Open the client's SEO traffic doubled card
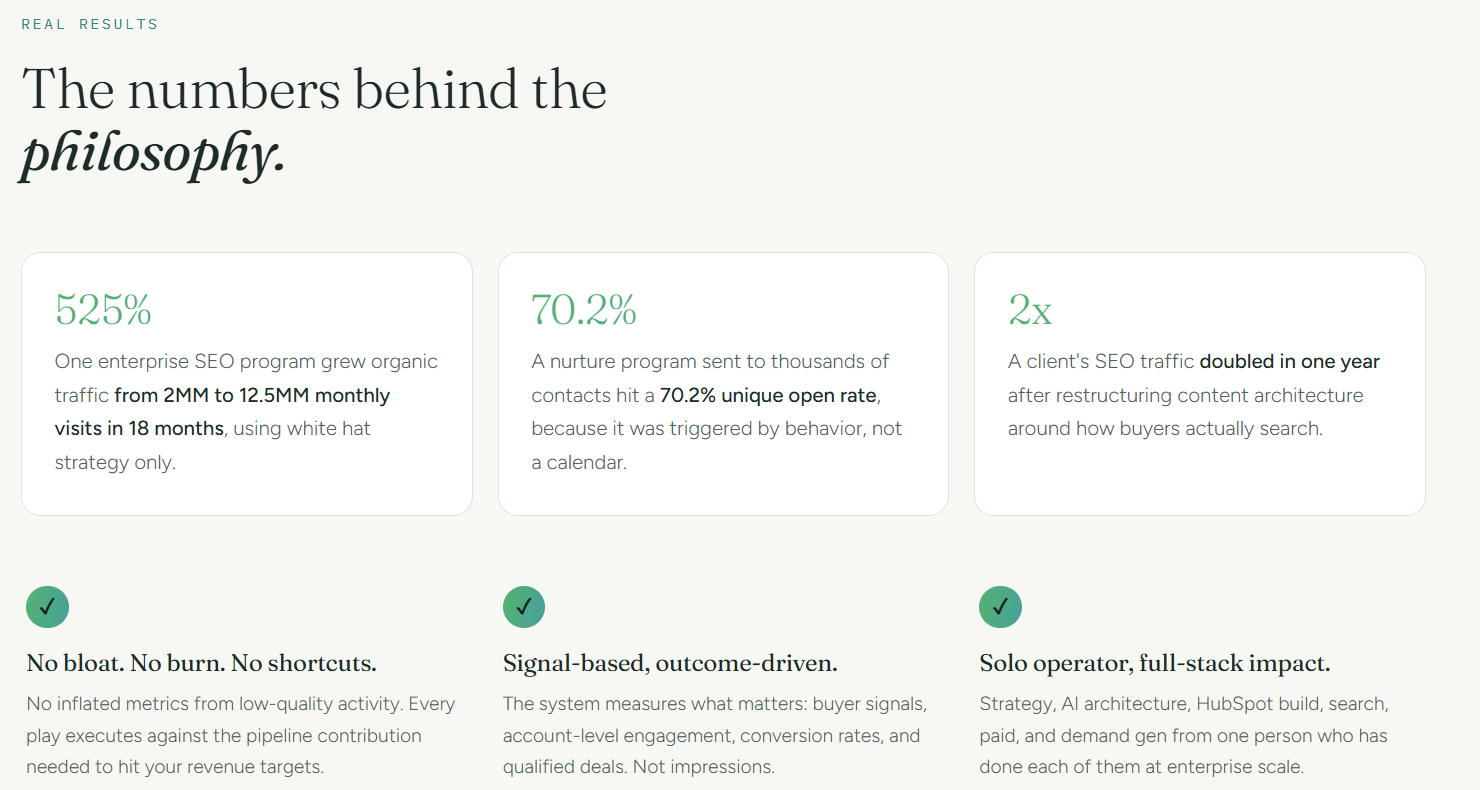Image resolution: width=1480 pixels, height=790 pixels. pos(1200,384)
